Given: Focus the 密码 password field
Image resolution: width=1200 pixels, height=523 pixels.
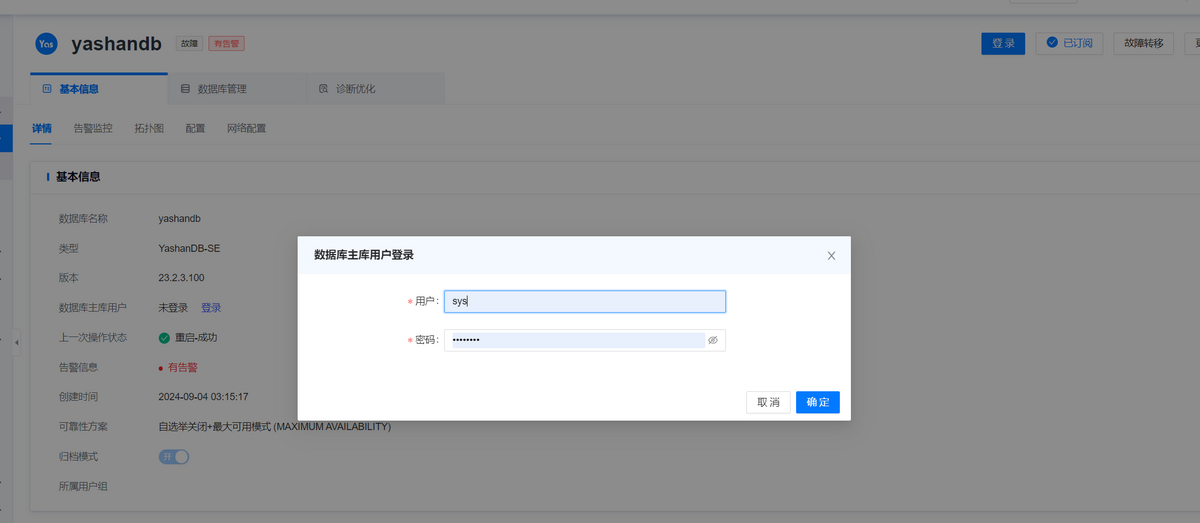Looking at the screenshot, I should pos(585,340).
